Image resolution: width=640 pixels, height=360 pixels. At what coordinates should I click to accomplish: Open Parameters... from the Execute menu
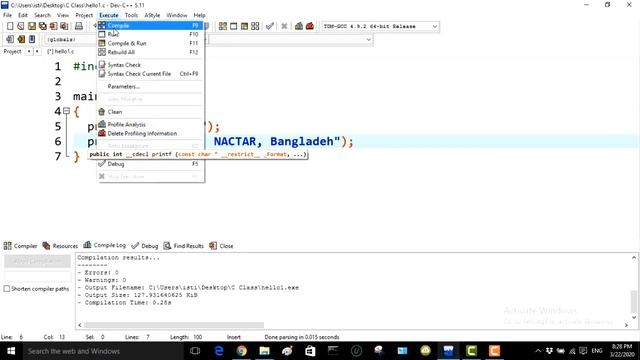(150, 87)
